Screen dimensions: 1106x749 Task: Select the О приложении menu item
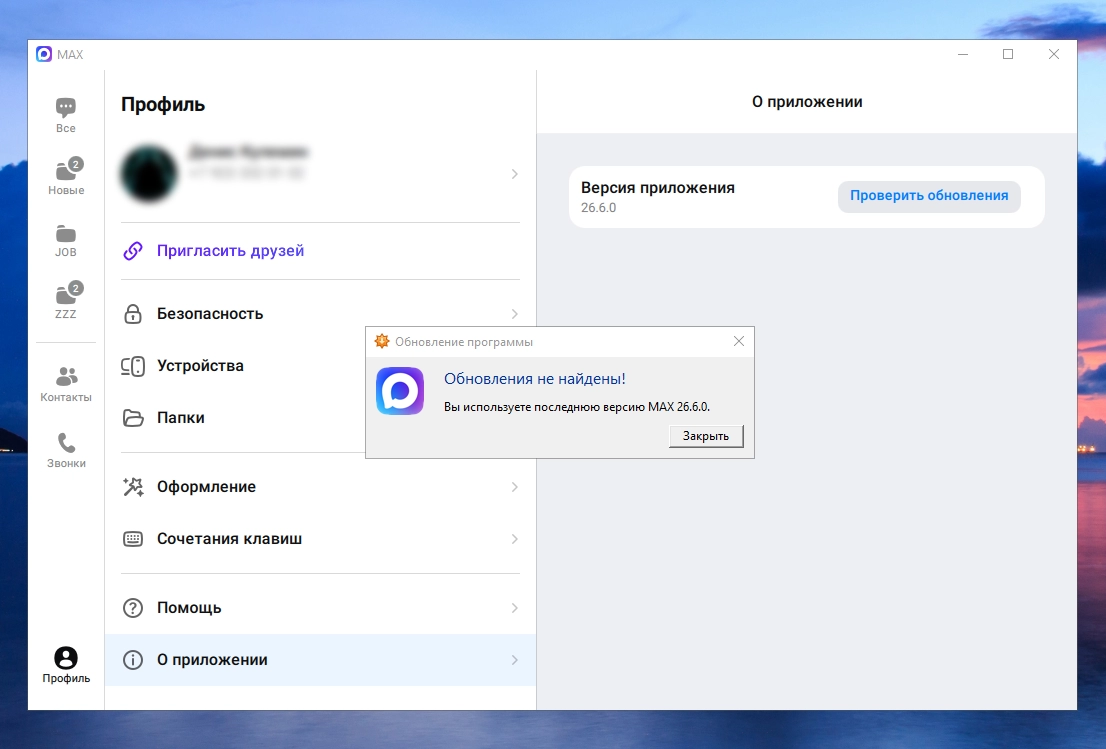tap(320, 660)
